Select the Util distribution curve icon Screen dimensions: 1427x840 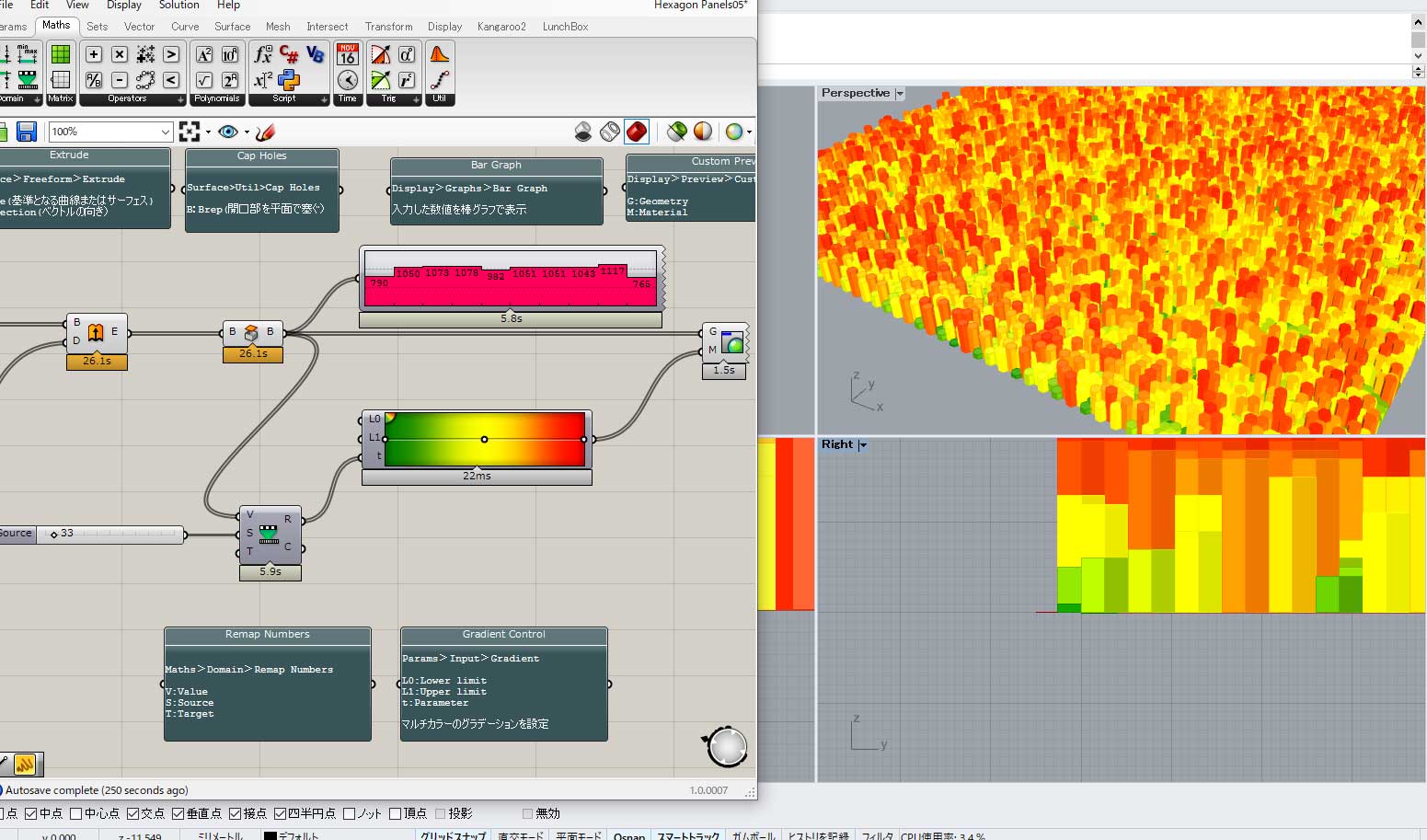pyautogui.click(x=440, y=54)
